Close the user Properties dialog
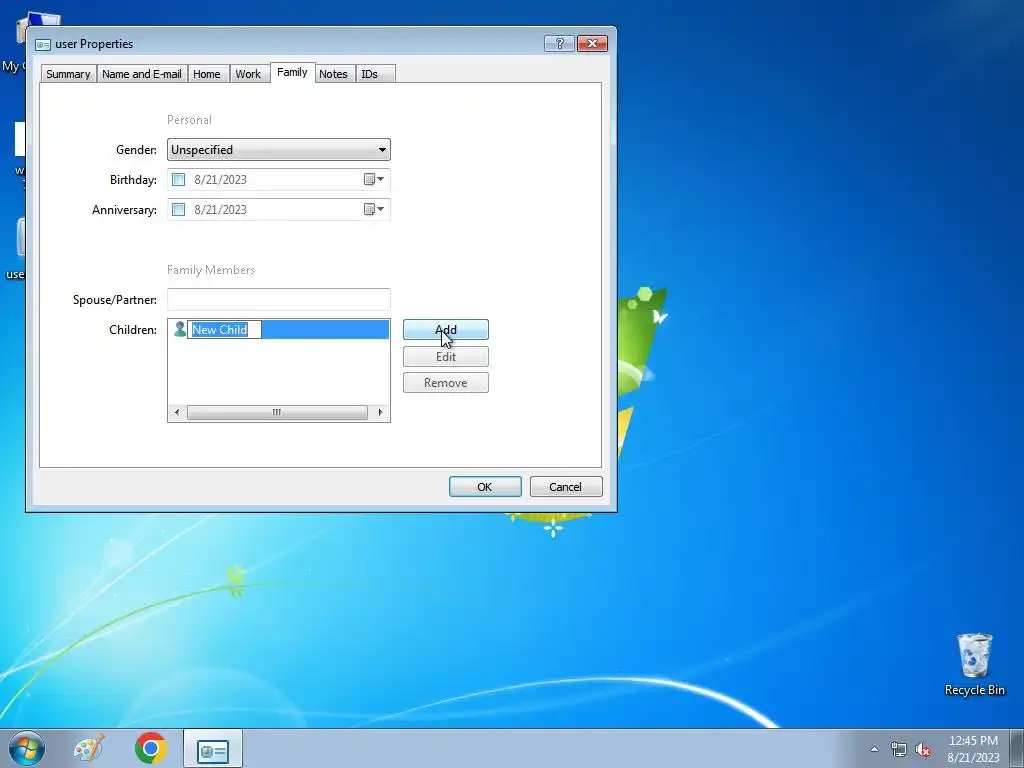Viewport: 1024px width, 768px height. (x=592, y=44)
